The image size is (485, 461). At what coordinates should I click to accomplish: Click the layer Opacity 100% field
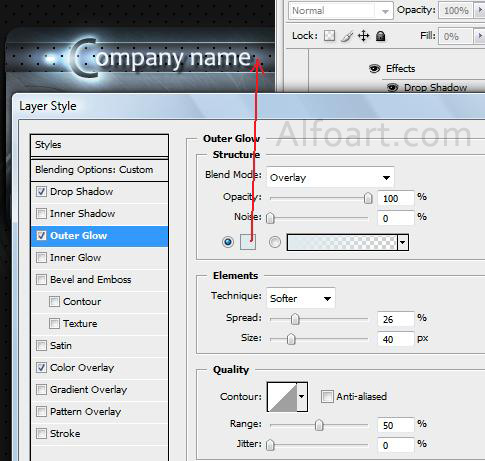[456, 11]
